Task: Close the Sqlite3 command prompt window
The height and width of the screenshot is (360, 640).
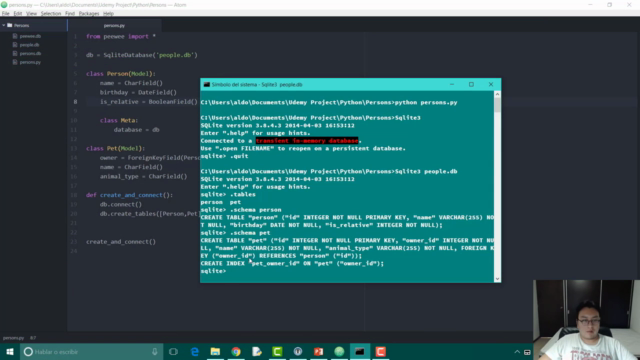Action: (491, 84)
